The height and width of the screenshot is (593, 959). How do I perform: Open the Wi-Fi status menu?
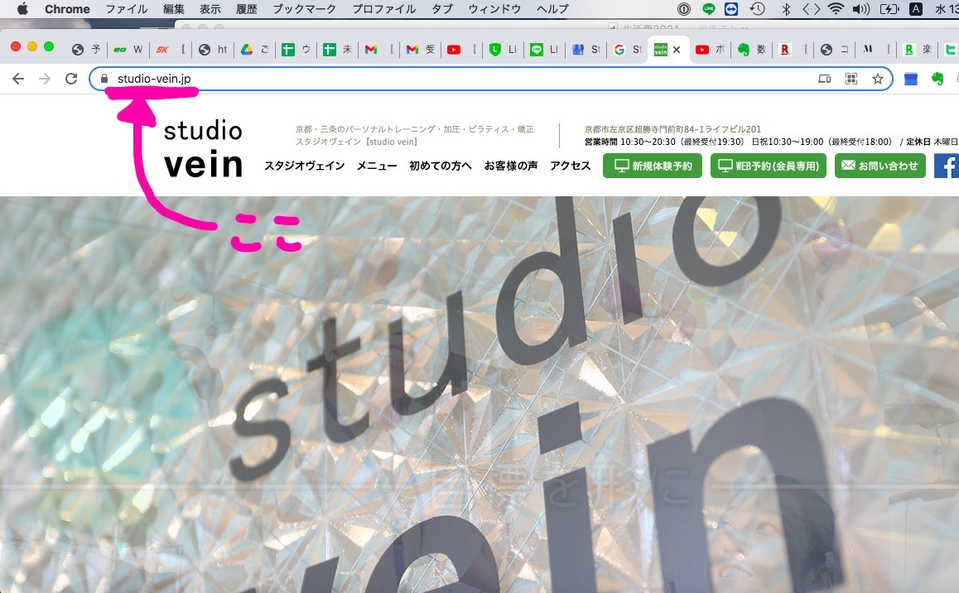click(x=835, y=9)
